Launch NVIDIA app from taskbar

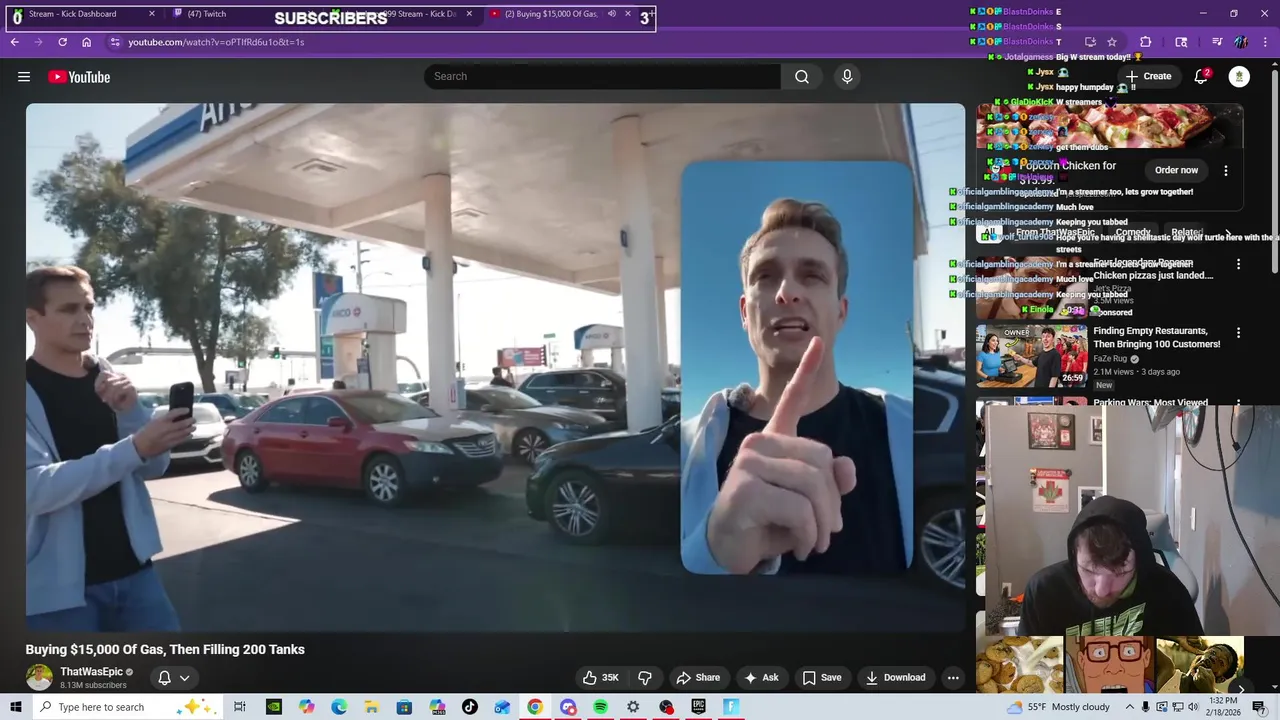273,707
